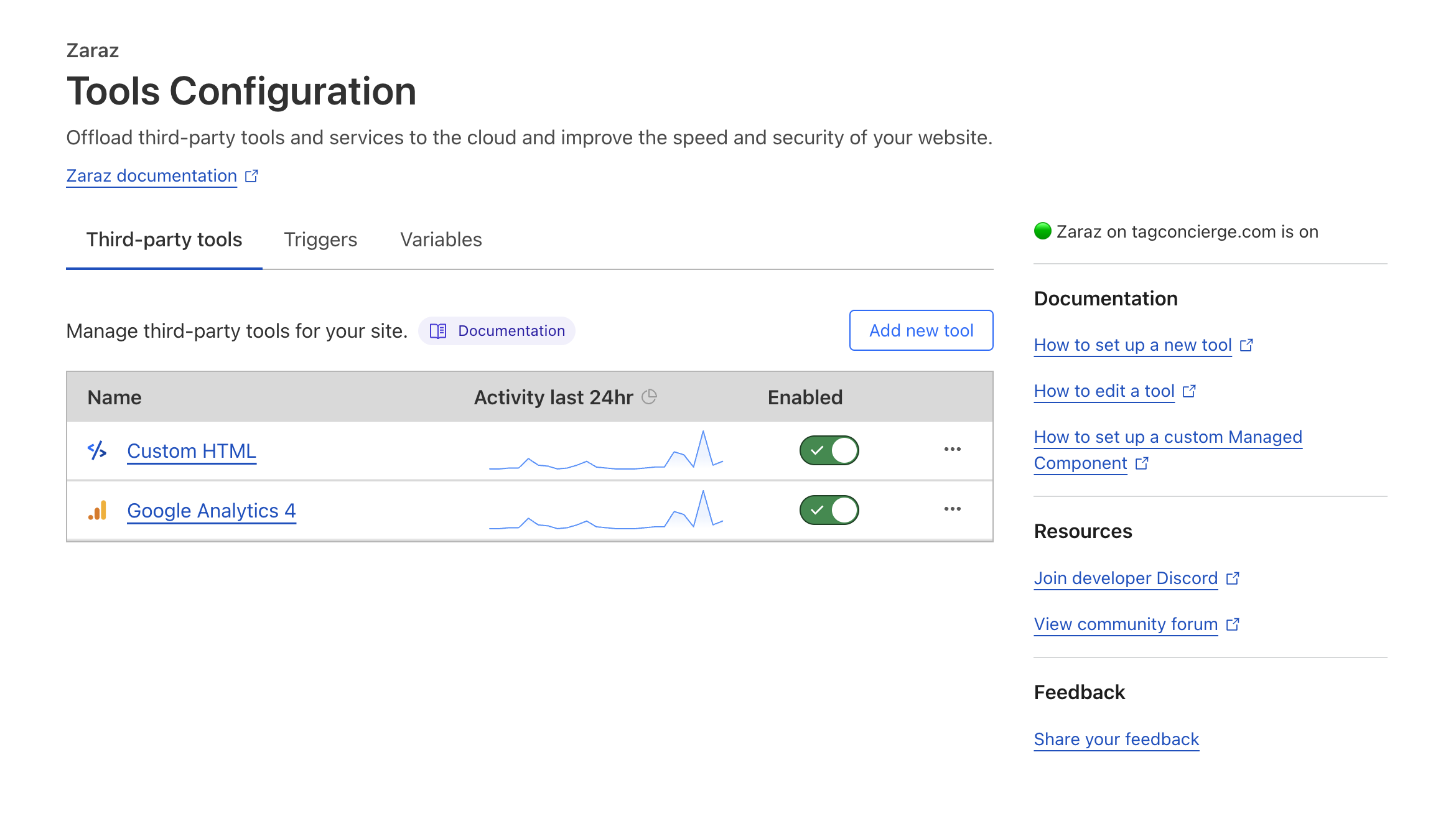1456x826 pixels.
Task: Click external-link icon beside Zaraz documentation
Action: (x=251, y=176)
